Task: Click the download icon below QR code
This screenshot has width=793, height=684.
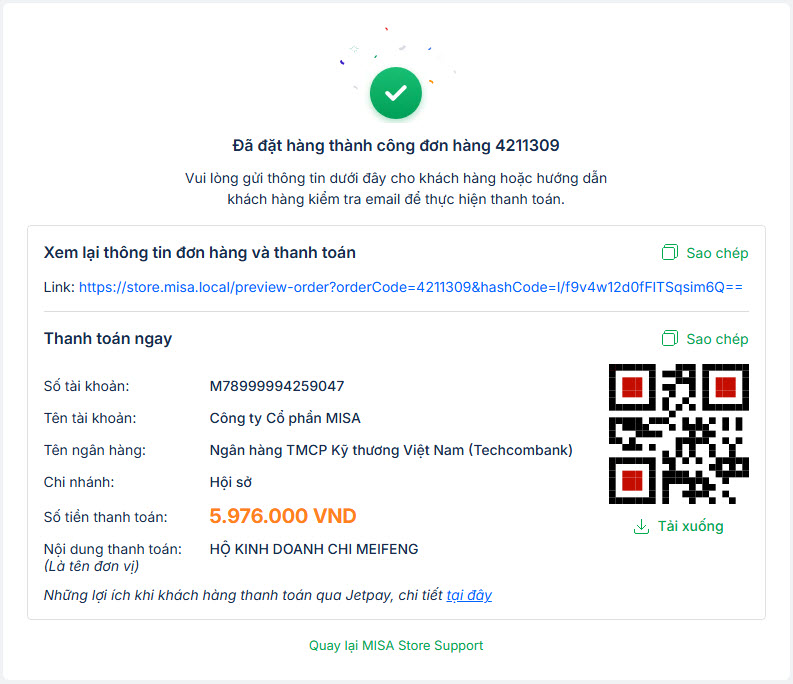Action: [641, 526]
